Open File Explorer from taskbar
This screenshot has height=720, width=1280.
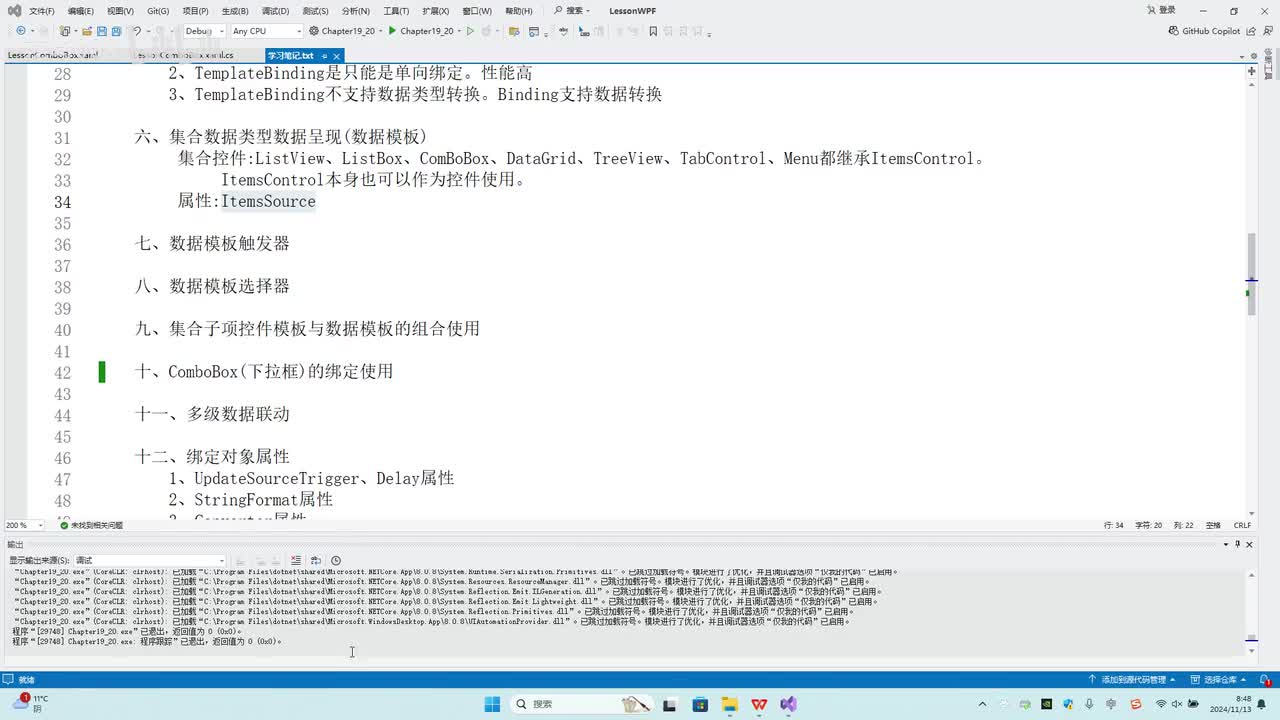pyautogui.click(x=729, y=704)
